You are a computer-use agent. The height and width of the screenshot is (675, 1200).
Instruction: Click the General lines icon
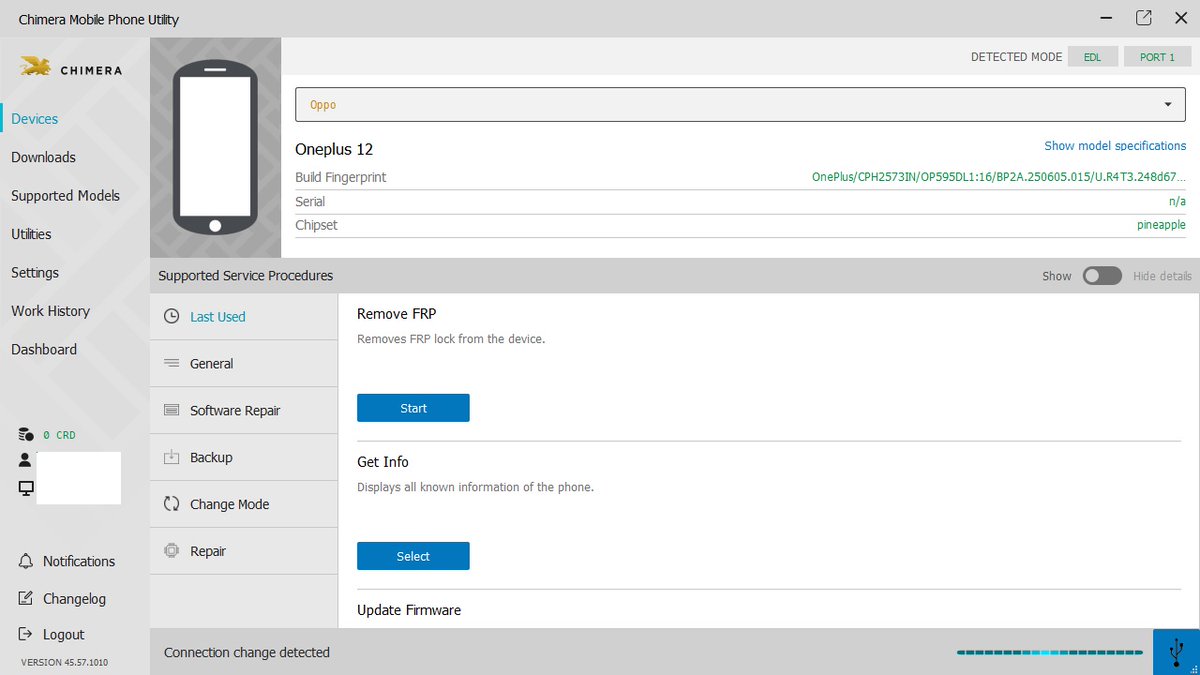tap(171, 363)
